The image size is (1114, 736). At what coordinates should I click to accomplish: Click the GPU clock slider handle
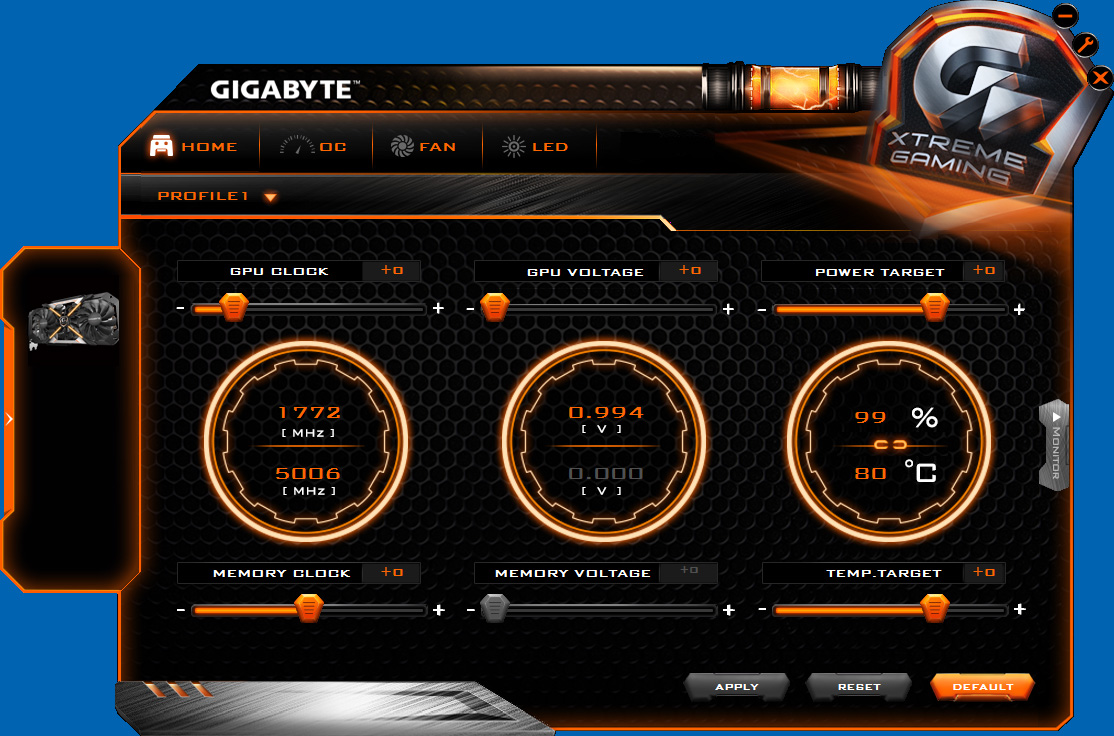233,308
